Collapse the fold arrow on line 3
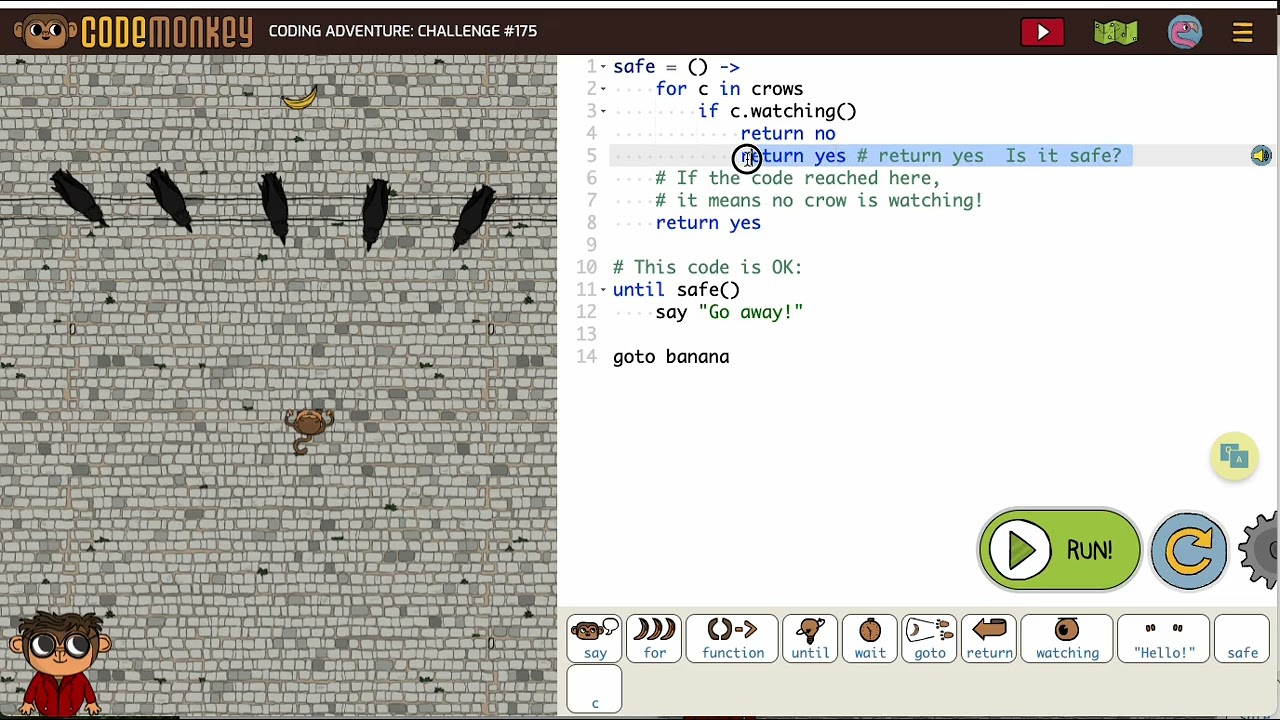The height and width of the screenshot is (720, 1280). click(602, 111)
